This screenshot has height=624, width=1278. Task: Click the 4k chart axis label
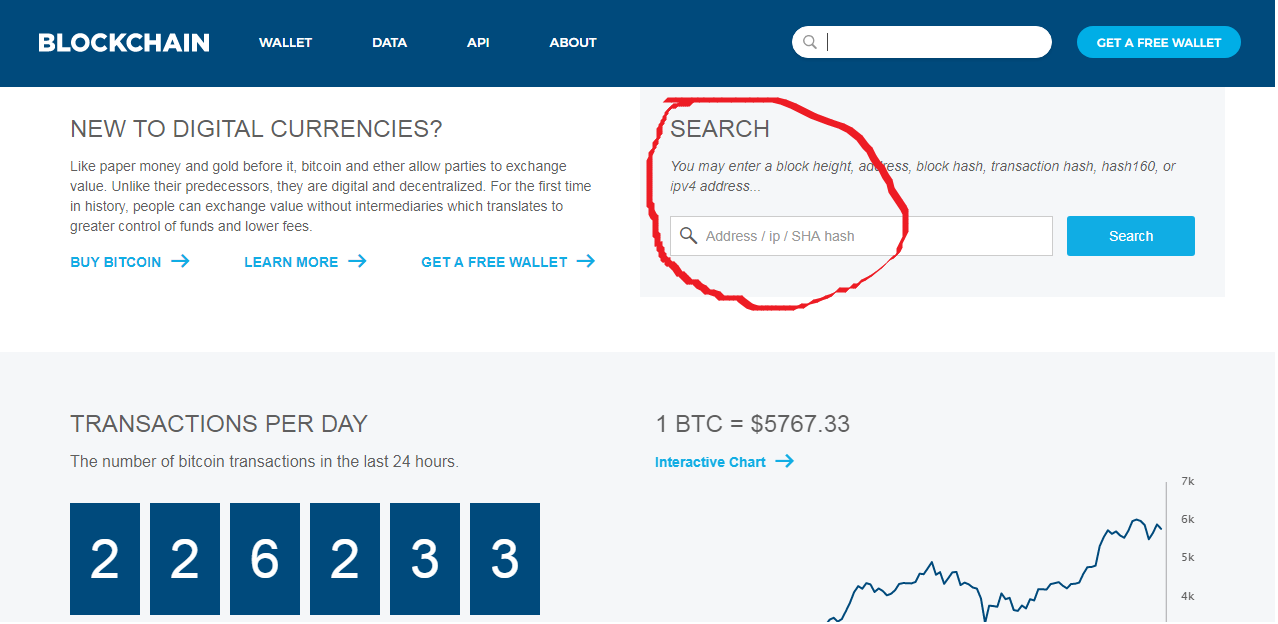point(1188,596)
